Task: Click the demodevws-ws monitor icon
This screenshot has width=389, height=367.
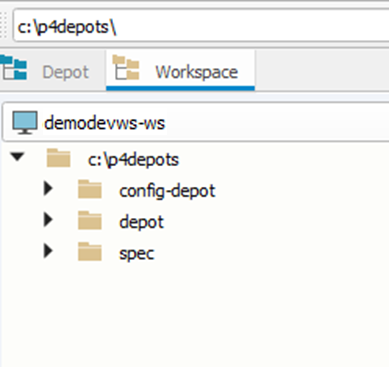Action: tap(25, 122)
